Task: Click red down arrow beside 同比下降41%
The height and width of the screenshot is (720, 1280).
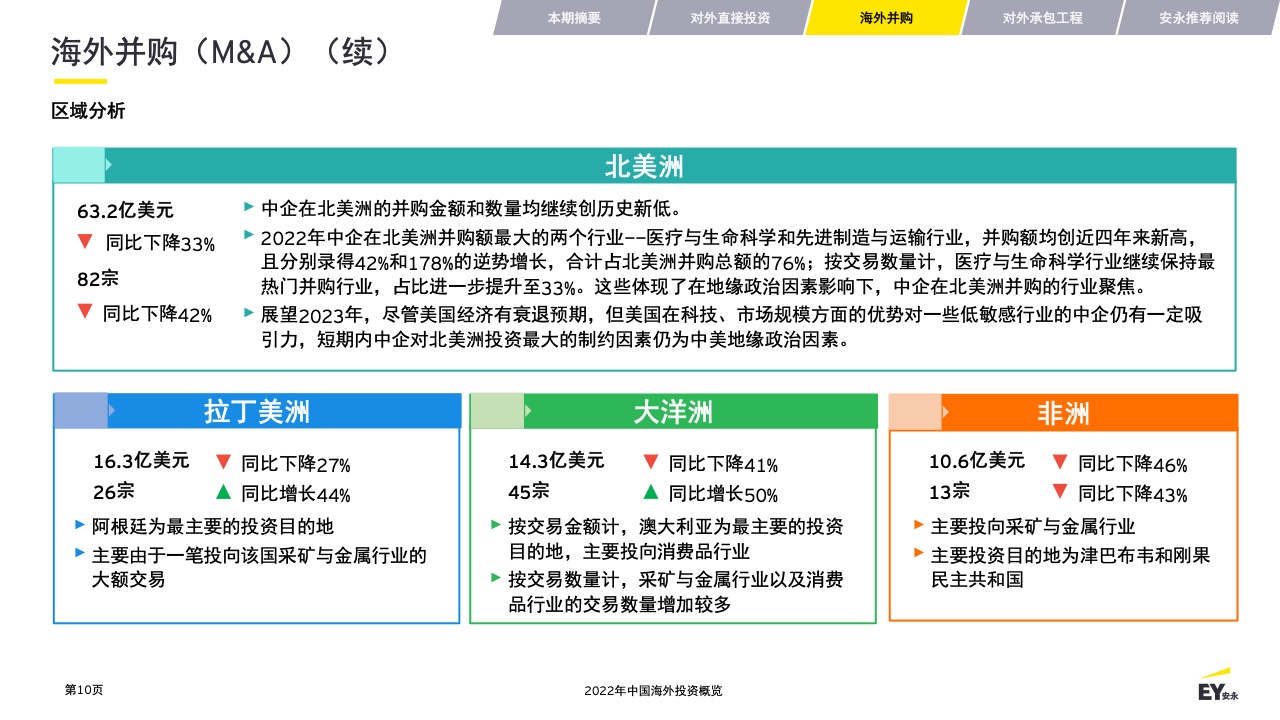Action: tap(650, 462)
